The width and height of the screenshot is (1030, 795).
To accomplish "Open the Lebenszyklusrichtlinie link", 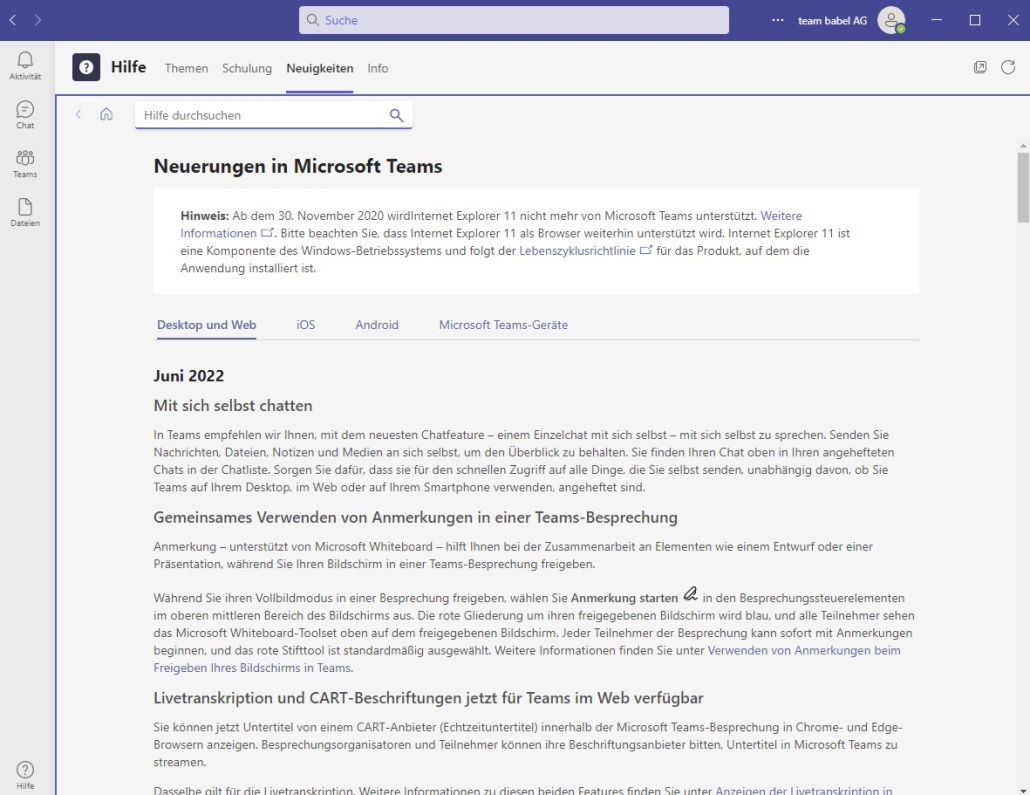I will (577, 250).
